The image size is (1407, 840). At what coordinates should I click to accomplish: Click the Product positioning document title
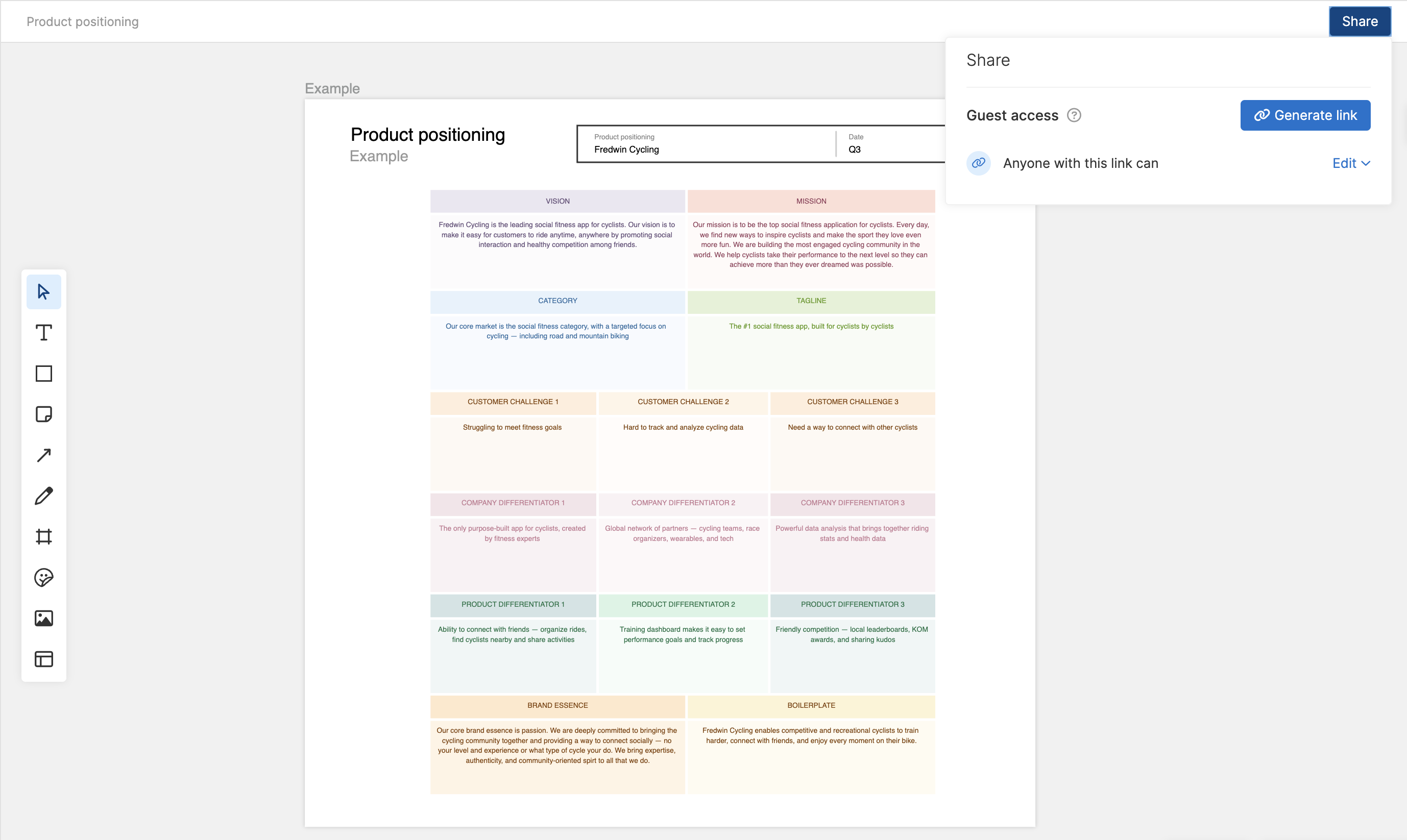(x=83, y=21)
